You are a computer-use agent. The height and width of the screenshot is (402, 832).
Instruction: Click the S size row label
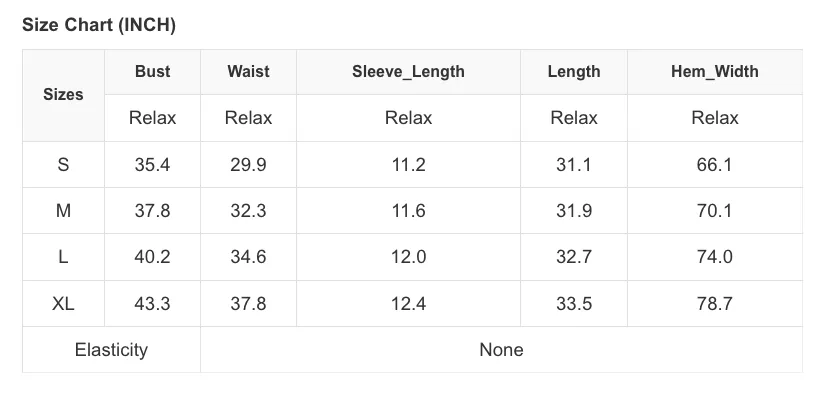coord(63,164)
